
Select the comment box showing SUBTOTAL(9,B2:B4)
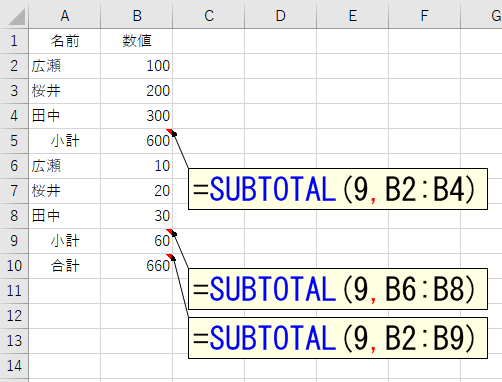coord(338,189)
